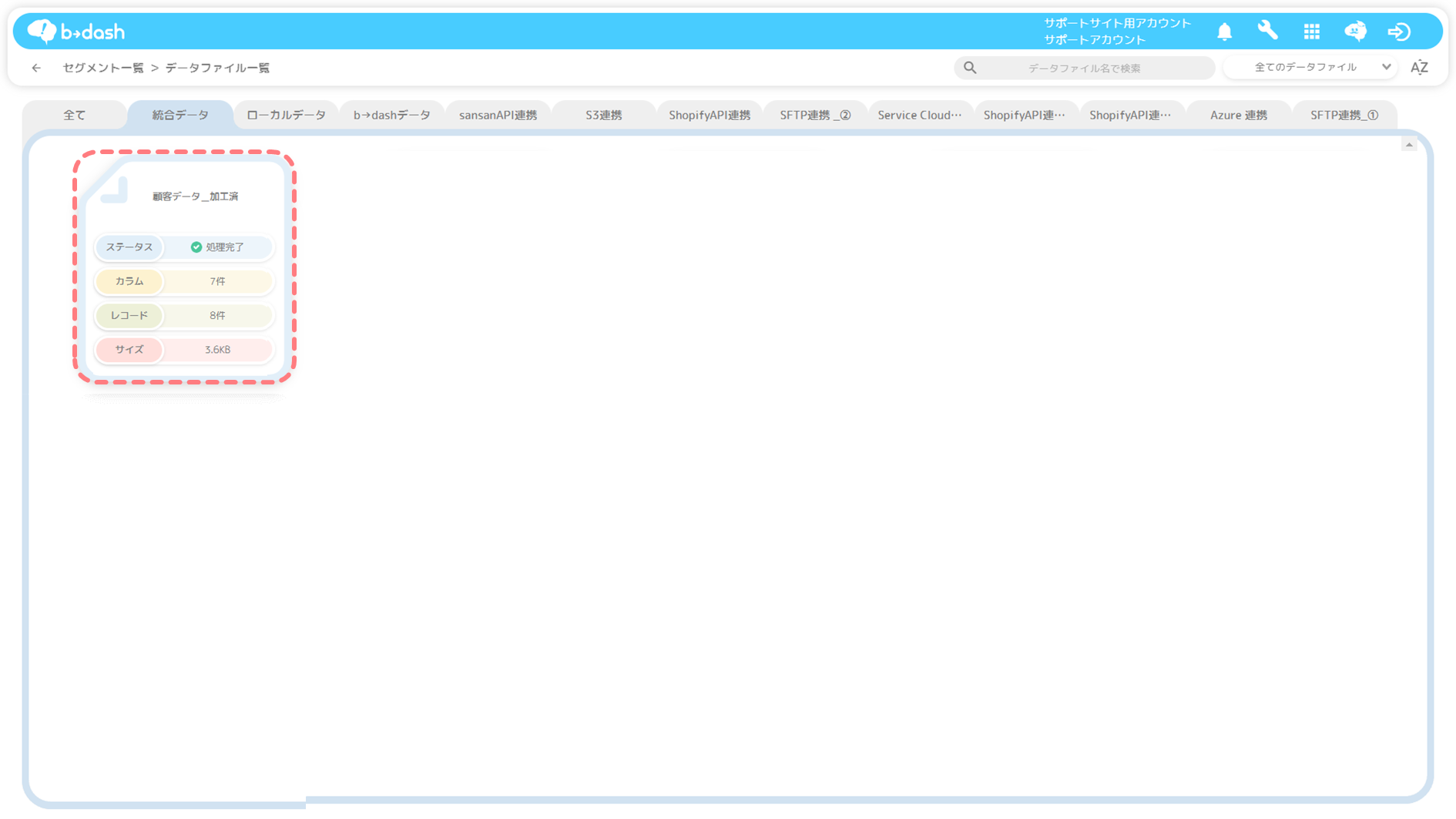Click the search magnifier icon

[970, 68]
